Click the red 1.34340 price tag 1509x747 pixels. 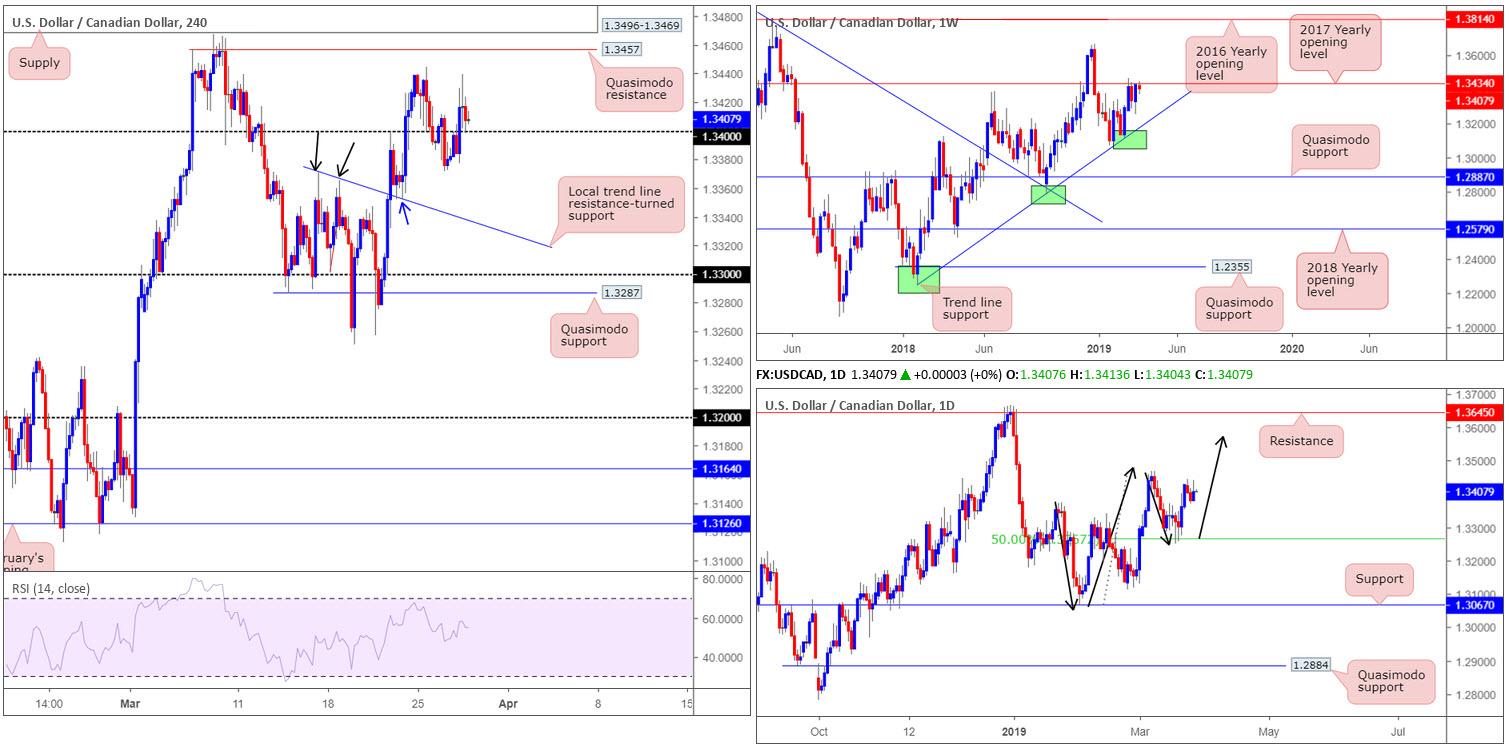point(1476,83)
